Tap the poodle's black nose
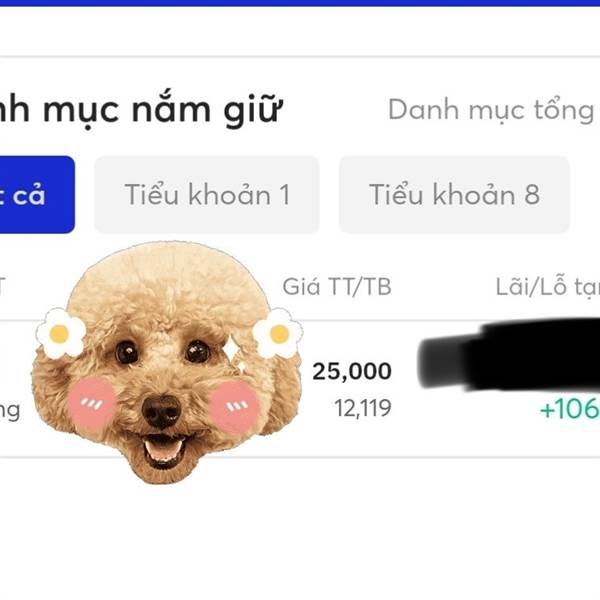 (161, 412)
